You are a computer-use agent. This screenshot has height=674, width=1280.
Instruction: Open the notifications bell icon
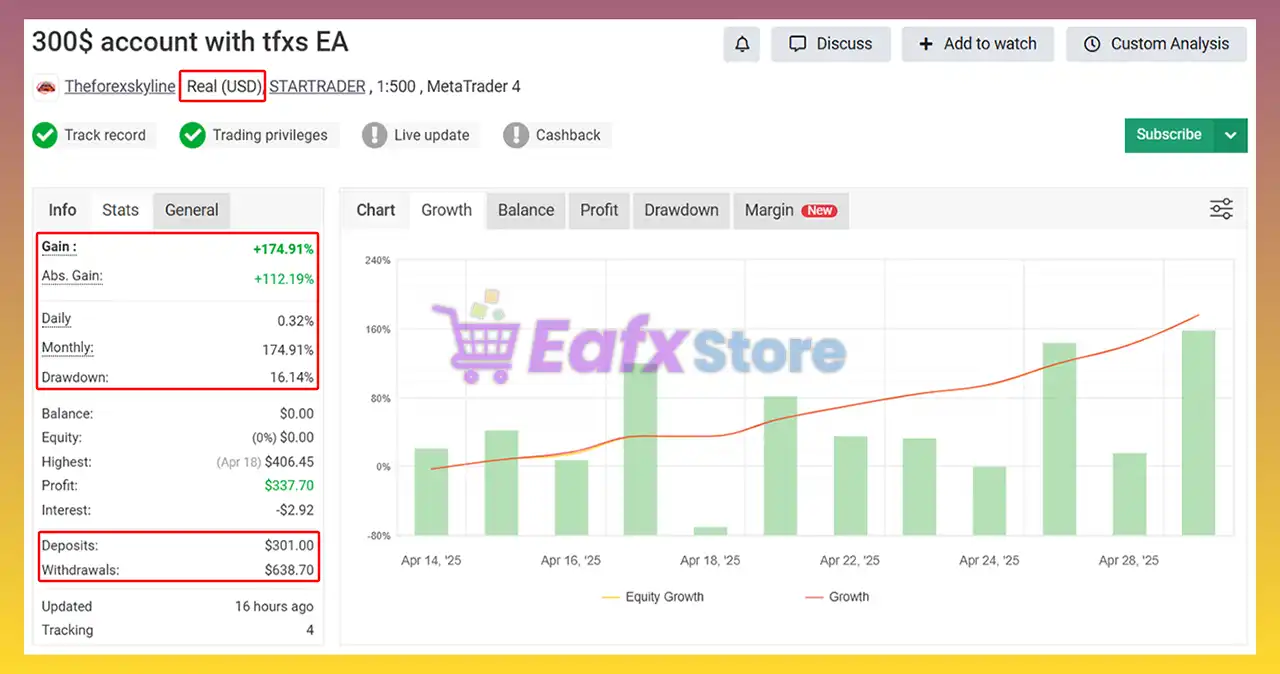[x=741, y=43]
